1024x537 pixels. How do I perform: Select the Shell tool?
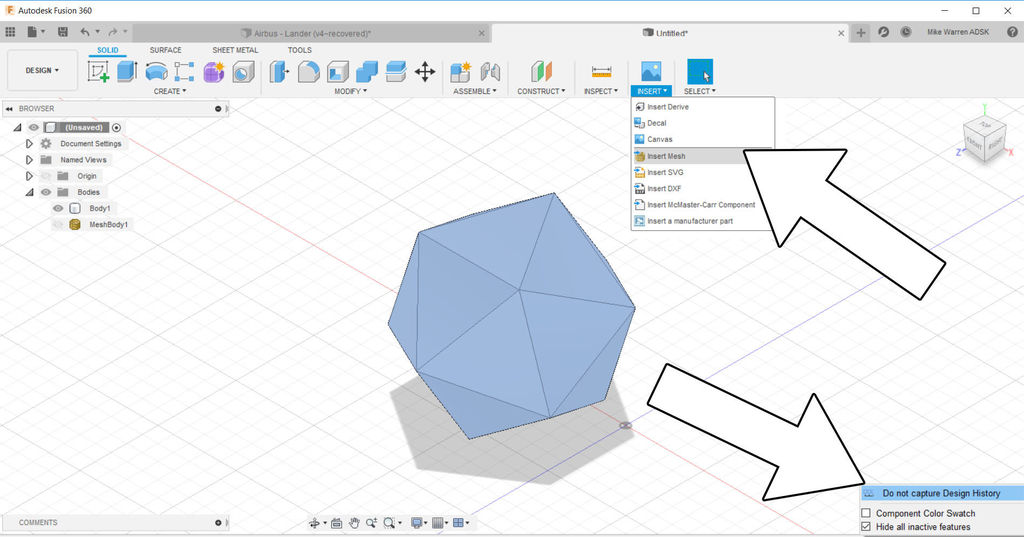(x=338, y=71)
